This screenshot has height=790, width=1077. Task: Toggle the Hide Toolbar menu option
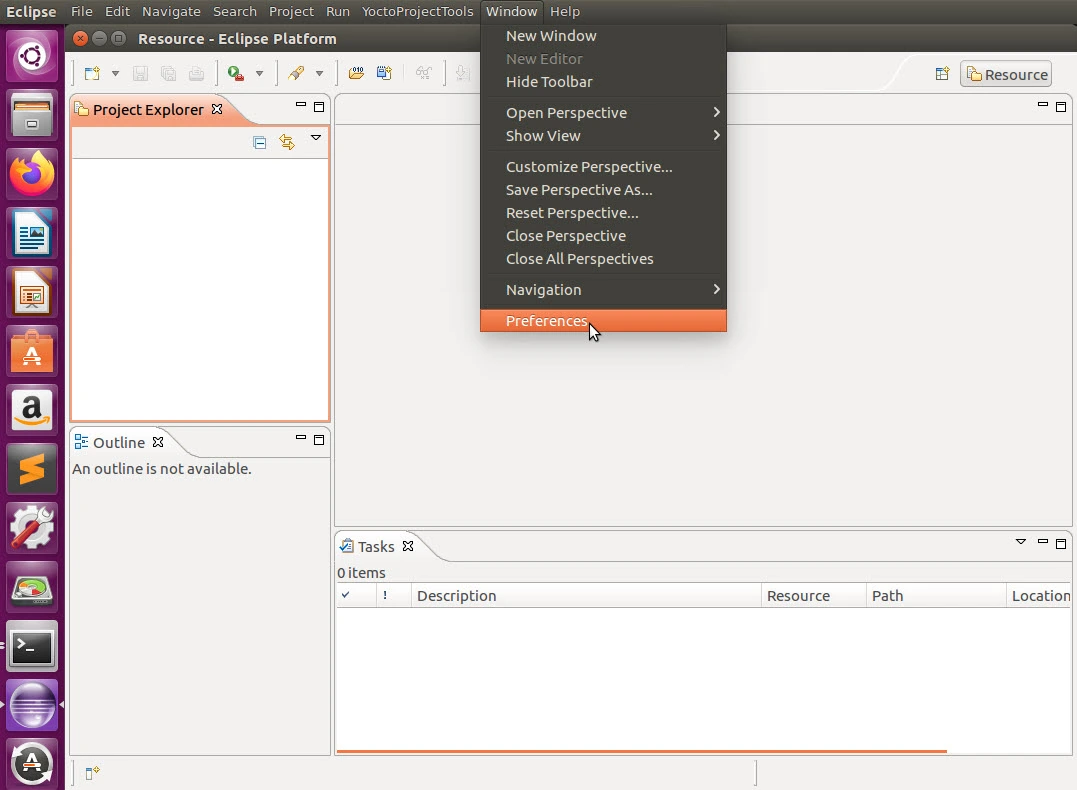pos(549,82)
